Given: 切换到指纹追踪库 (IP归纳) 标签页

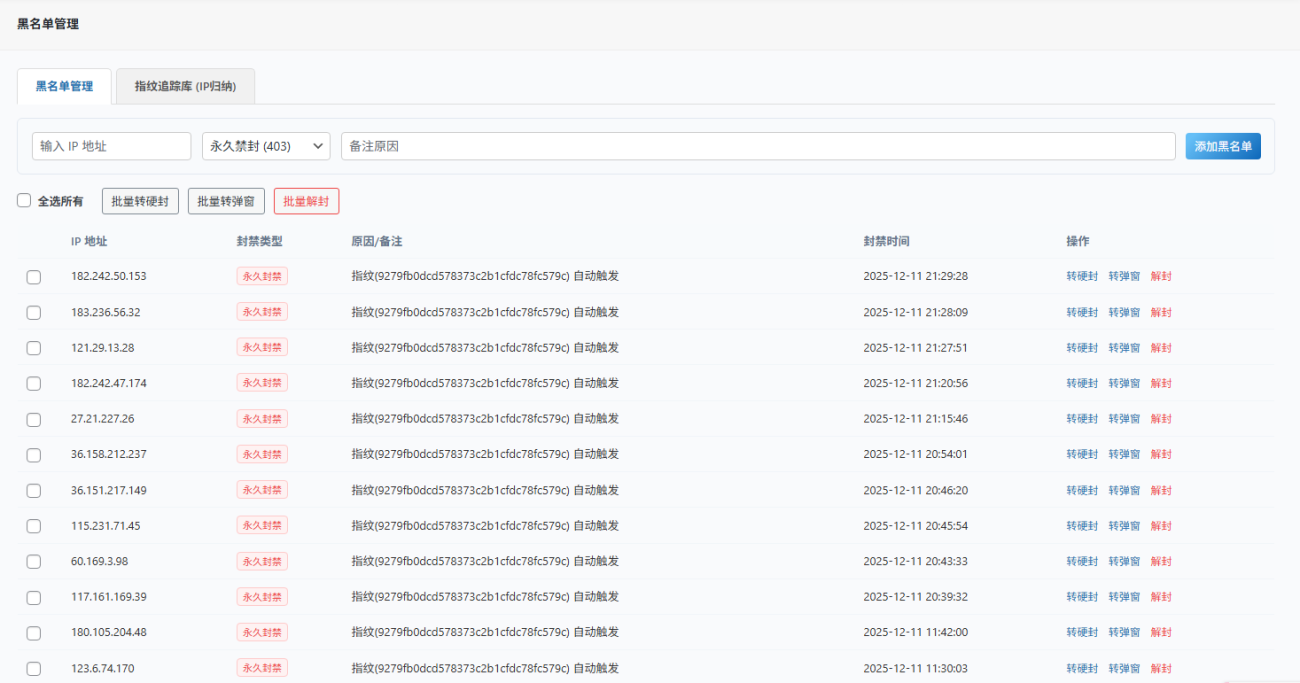Looking at the screenshot, I should click(185, 86).
